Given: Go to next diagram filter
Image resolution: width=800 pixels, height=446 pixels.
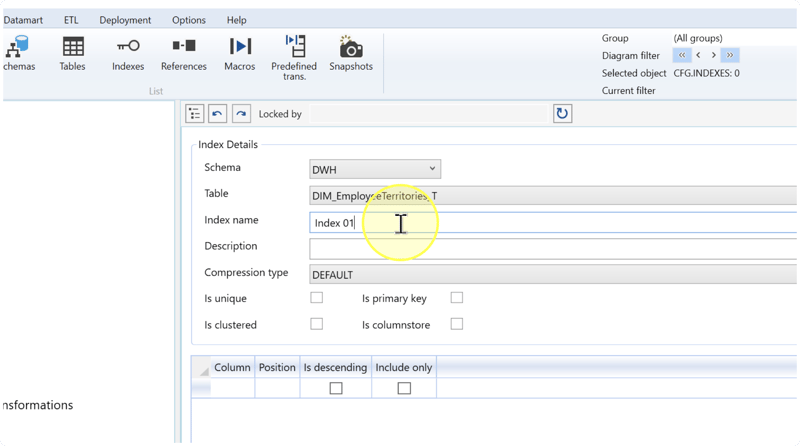Looking at the screenshot, I should [714, 55].
